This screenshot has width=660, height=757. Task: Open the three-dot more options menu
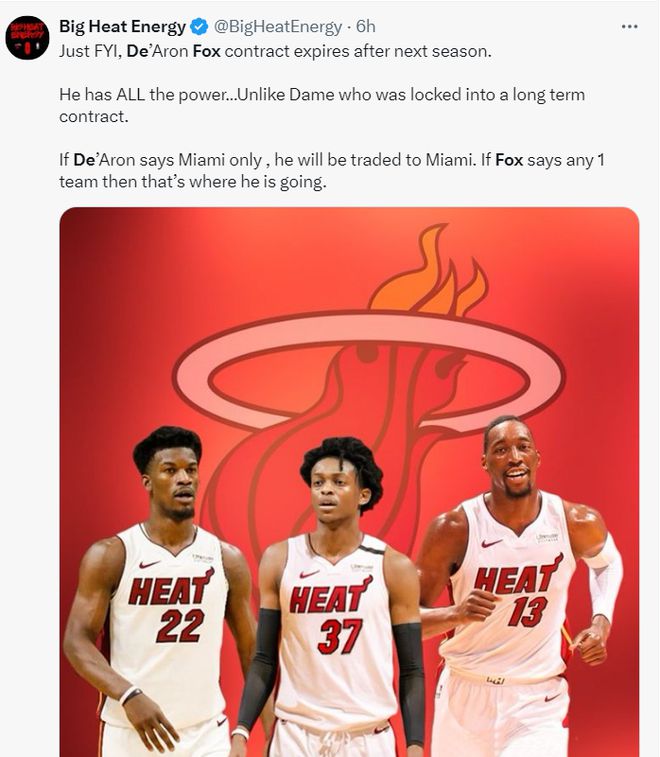[x=629, y=27]
